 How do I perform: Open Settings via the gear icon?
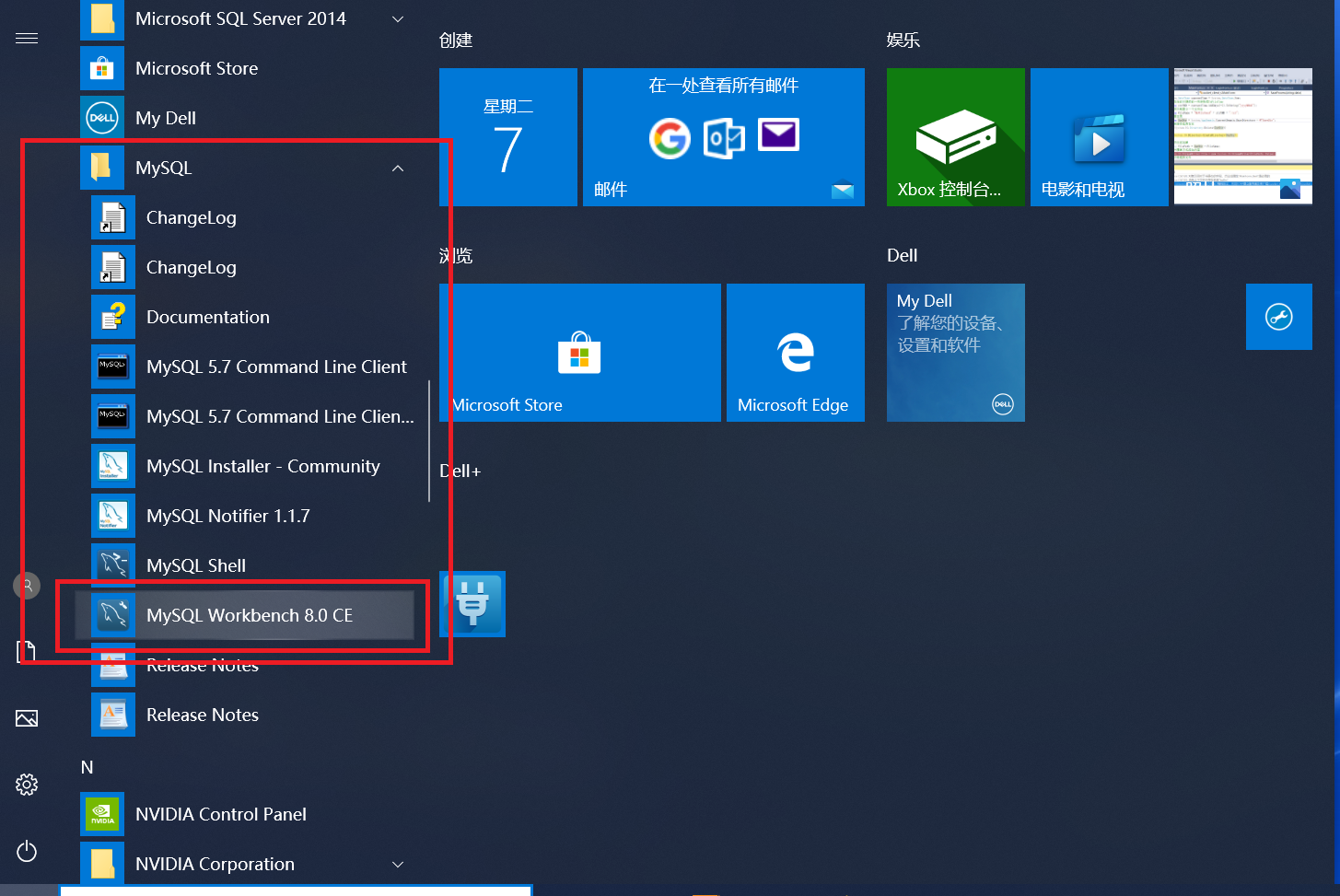[x=27, y=785]
